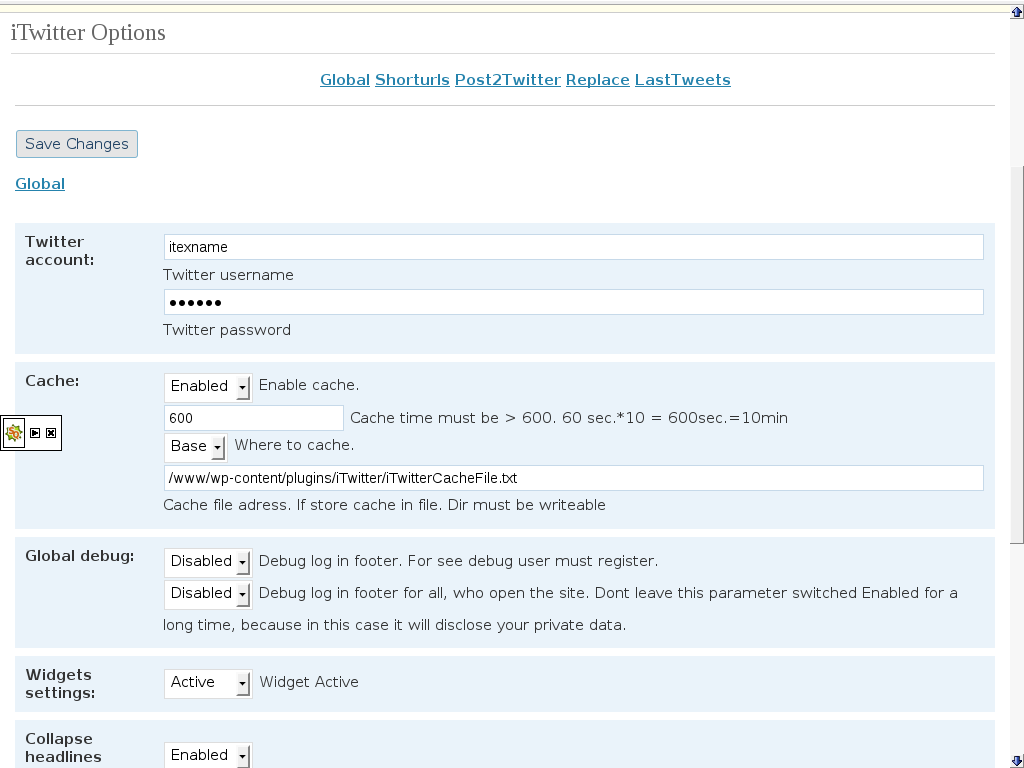Open the Enable cache dropdown
1024x768 pixels.
click(208, 387)
